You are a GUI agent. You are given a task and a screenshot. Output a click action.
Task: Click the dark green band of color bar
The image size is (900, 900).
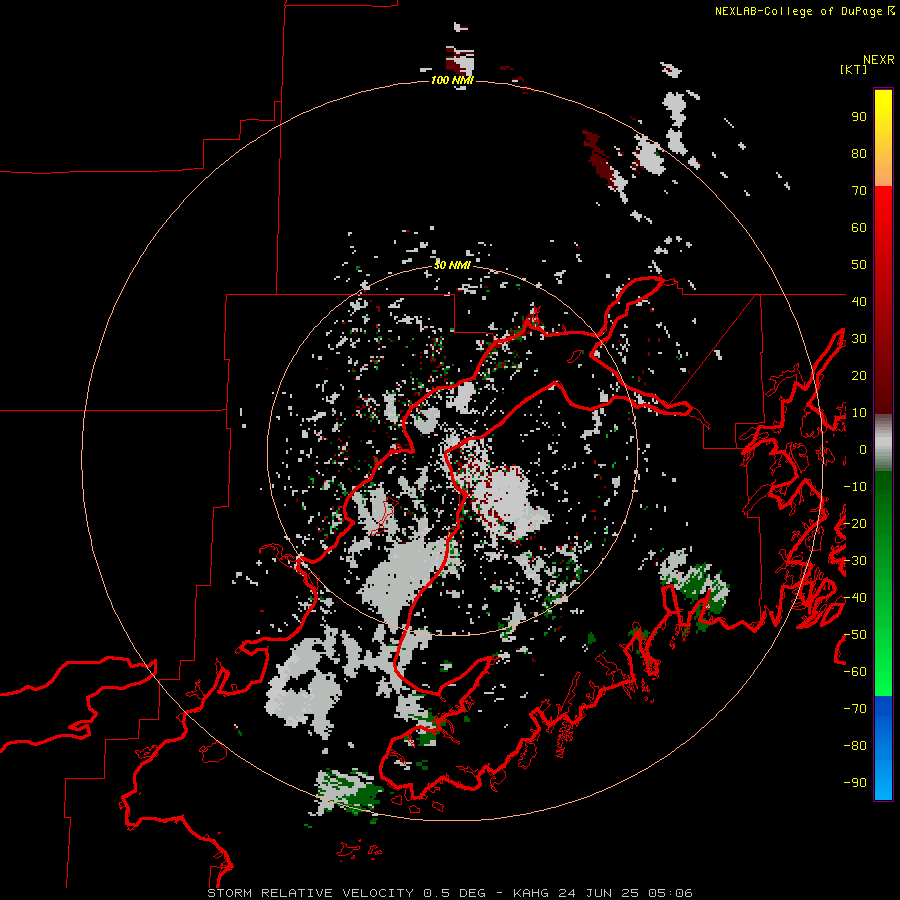(883, 494)
